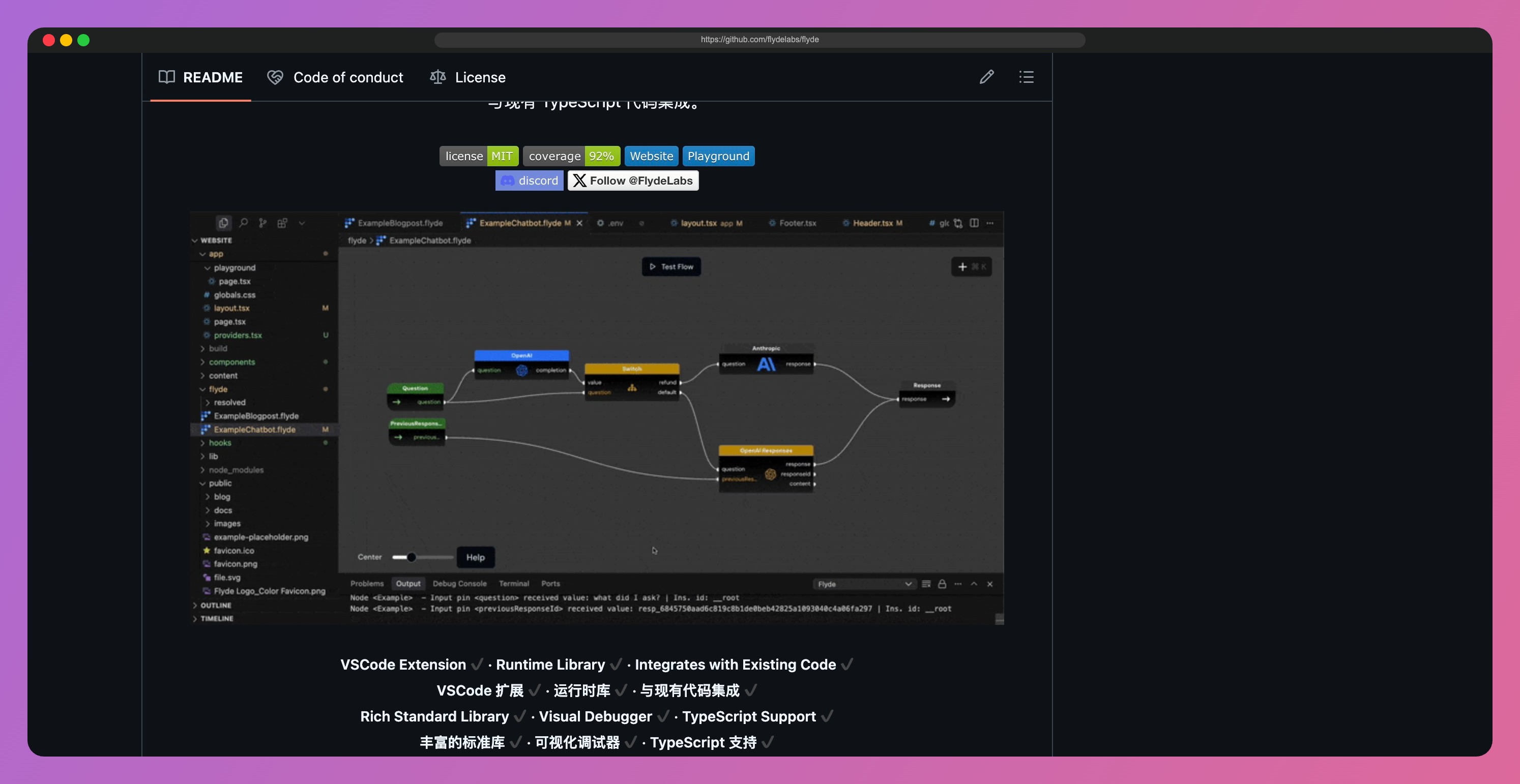Expand the components folder
This screenshot has height=784, width=1520.
(x=202, y=362)
